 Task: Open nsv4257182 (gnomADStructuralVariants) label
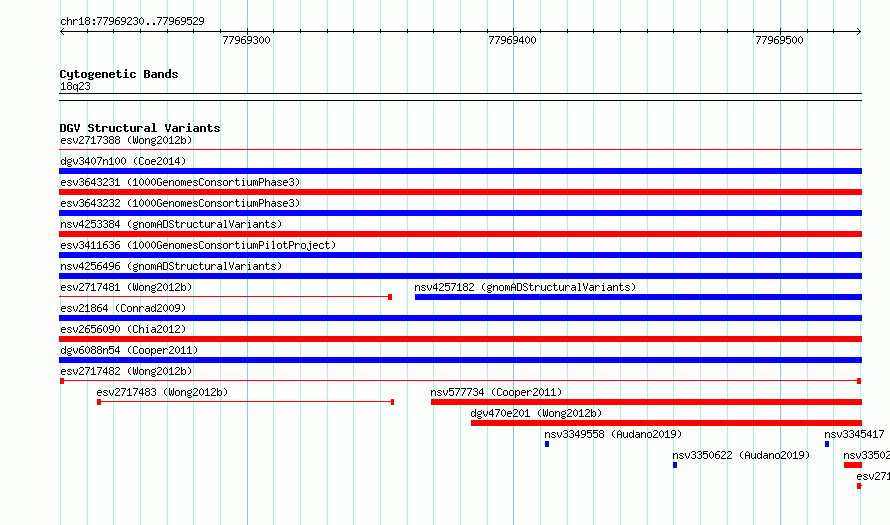coord(525,287)
